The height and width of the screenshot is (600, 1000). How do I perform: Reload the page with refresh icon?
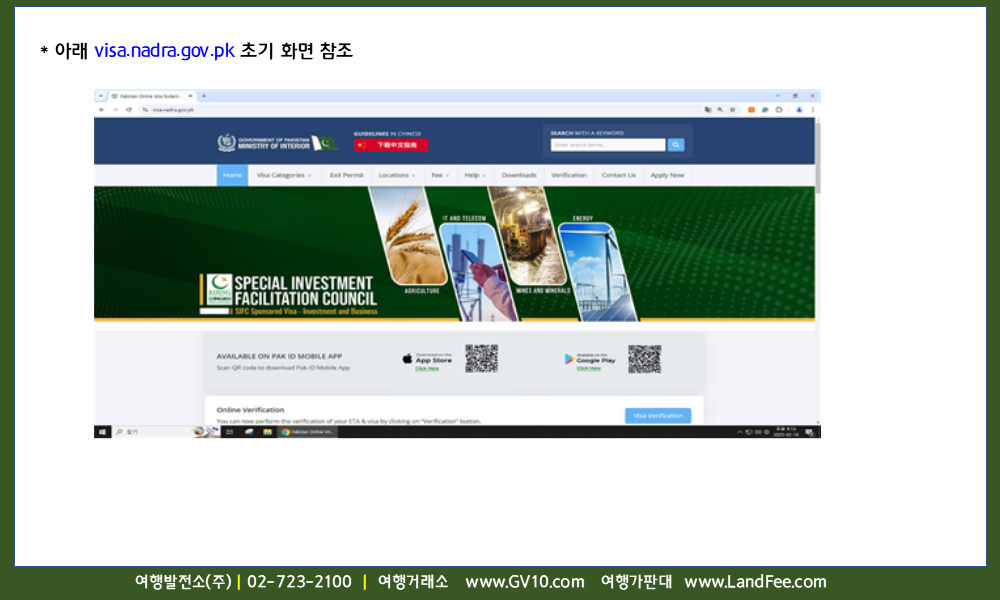coord(129,110)
